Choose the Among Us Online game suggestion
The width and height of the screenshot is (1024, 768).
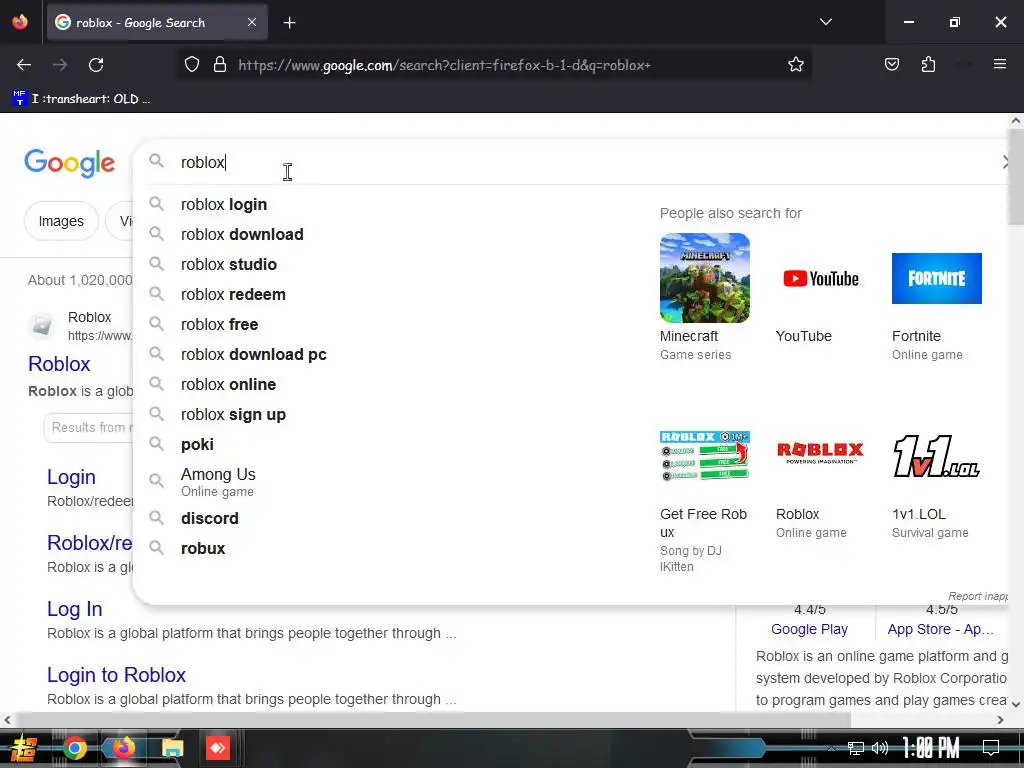[217, 482]
